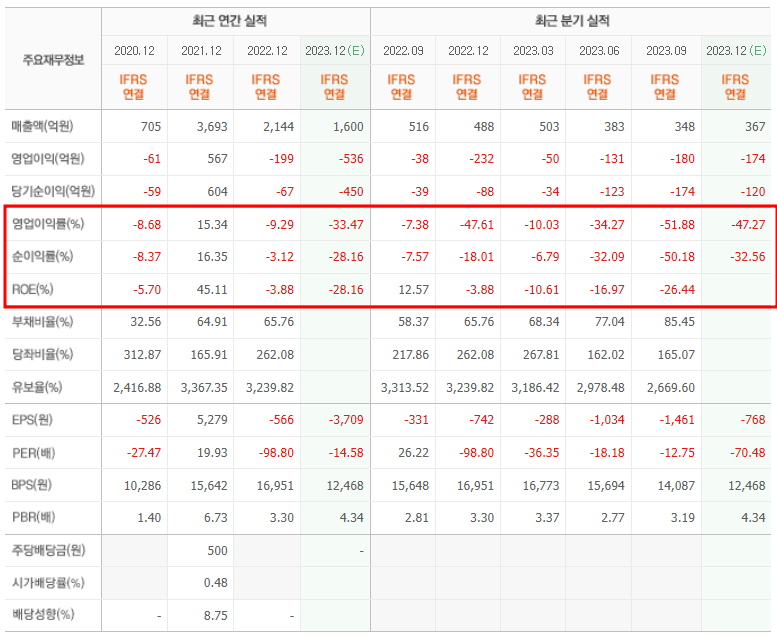This screenshot has width=777, height=638.
Task: Click the operating profit value -536
Action: (351, 159)
